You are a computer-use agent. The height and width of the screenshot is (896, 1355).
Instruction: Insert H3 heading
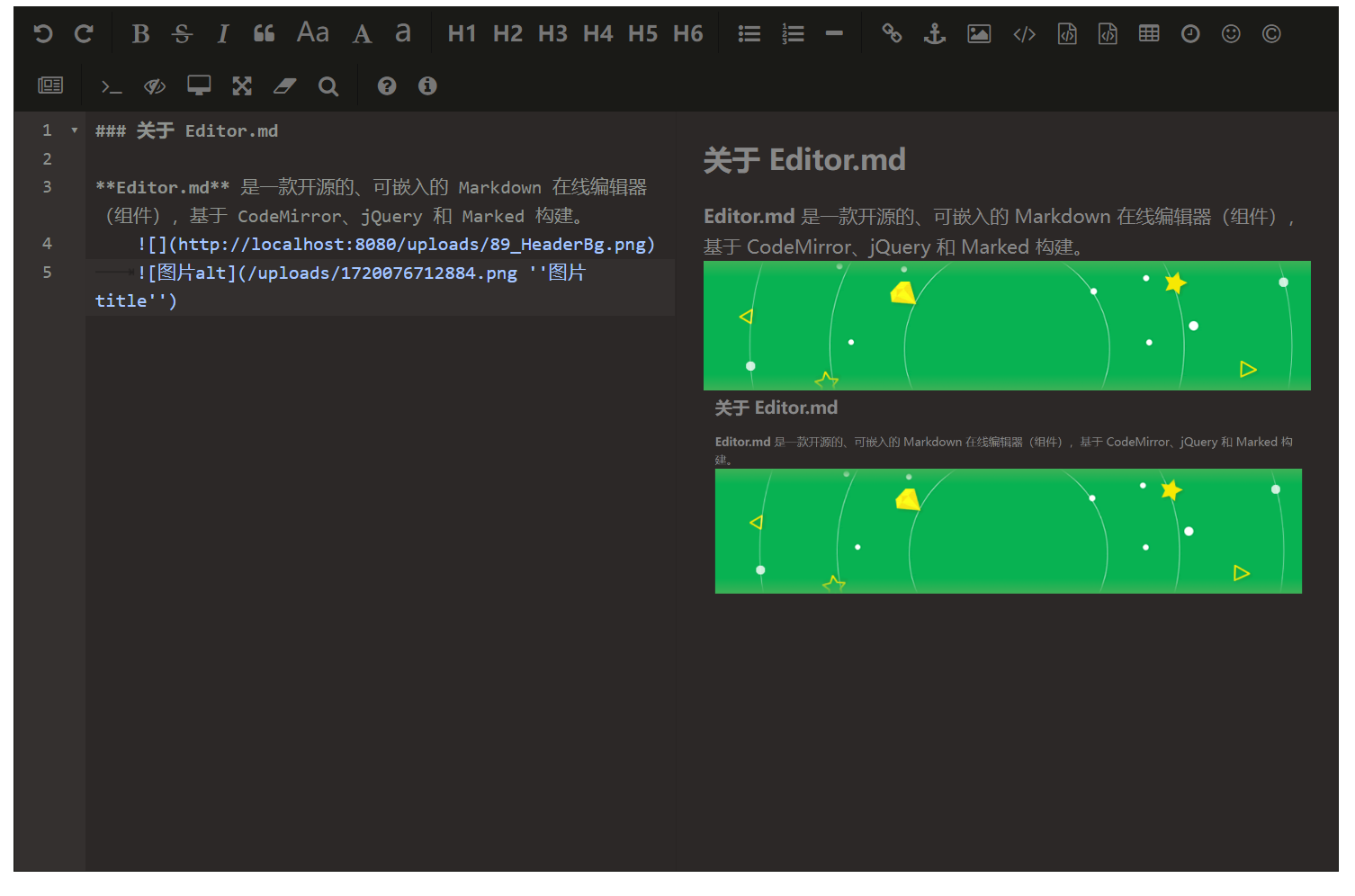coord(552,34)
